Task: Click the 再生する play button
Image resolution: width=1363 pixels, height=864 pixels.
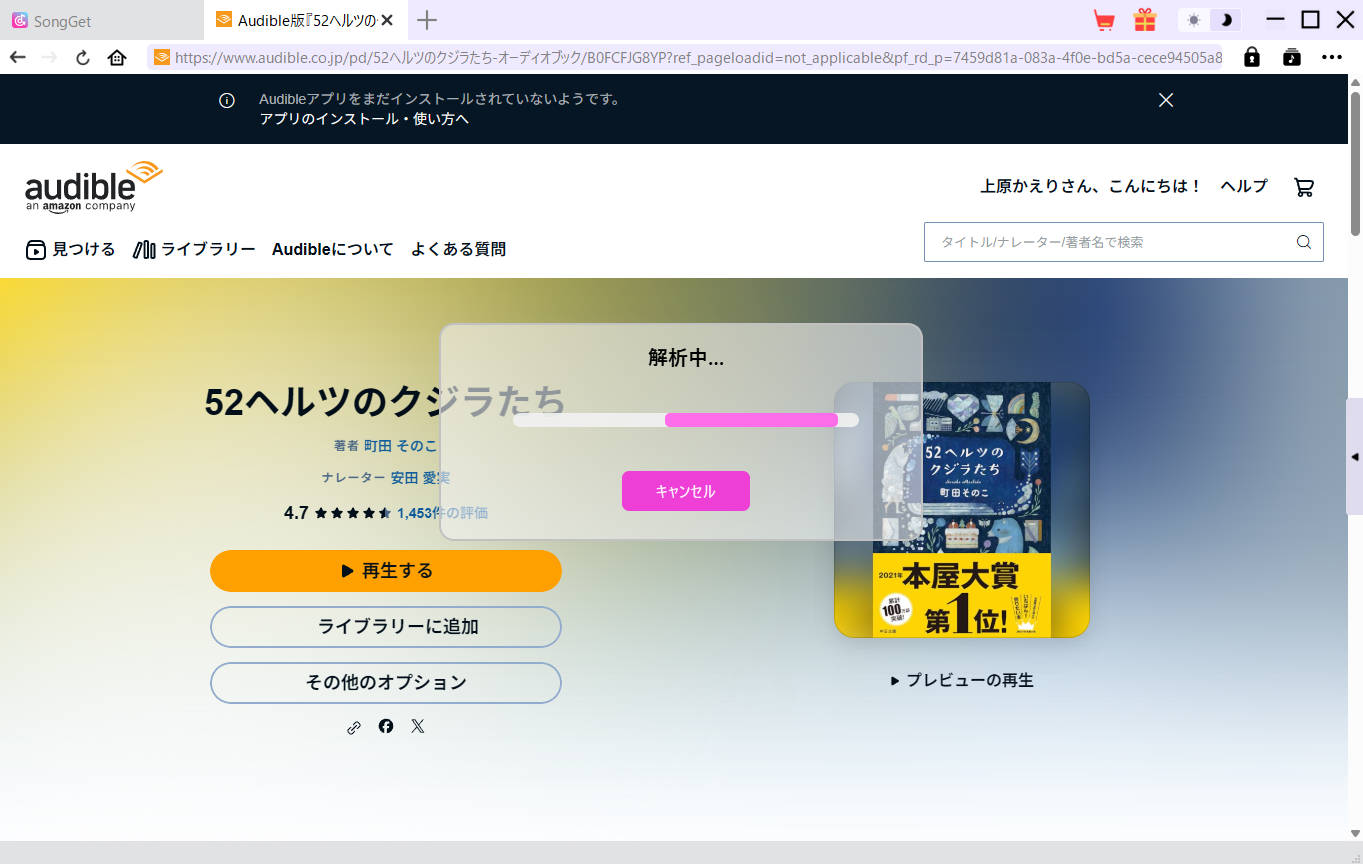Action: click(x=385, y=570)
